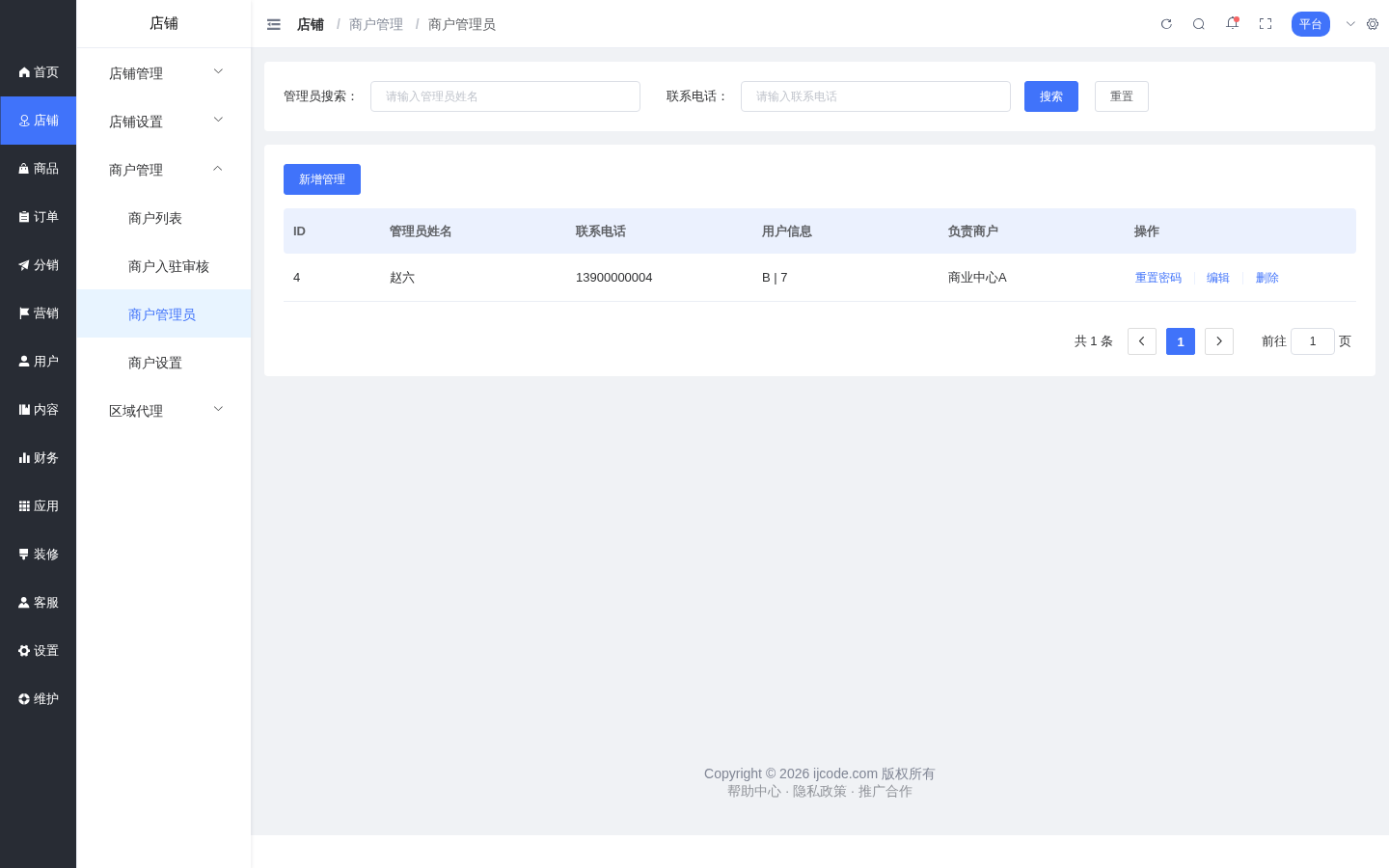Open the 平台 user dropdown arrow
1389x868 pixels.
[x=1350, y=24]
